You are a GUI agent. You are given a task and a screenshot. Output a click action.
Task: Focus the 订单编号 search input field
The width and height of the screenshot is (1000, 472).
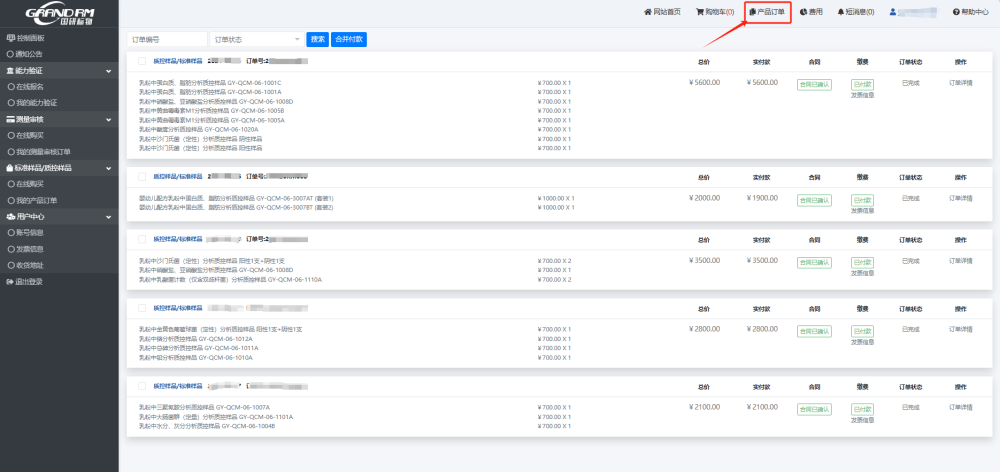coord(166,39)
